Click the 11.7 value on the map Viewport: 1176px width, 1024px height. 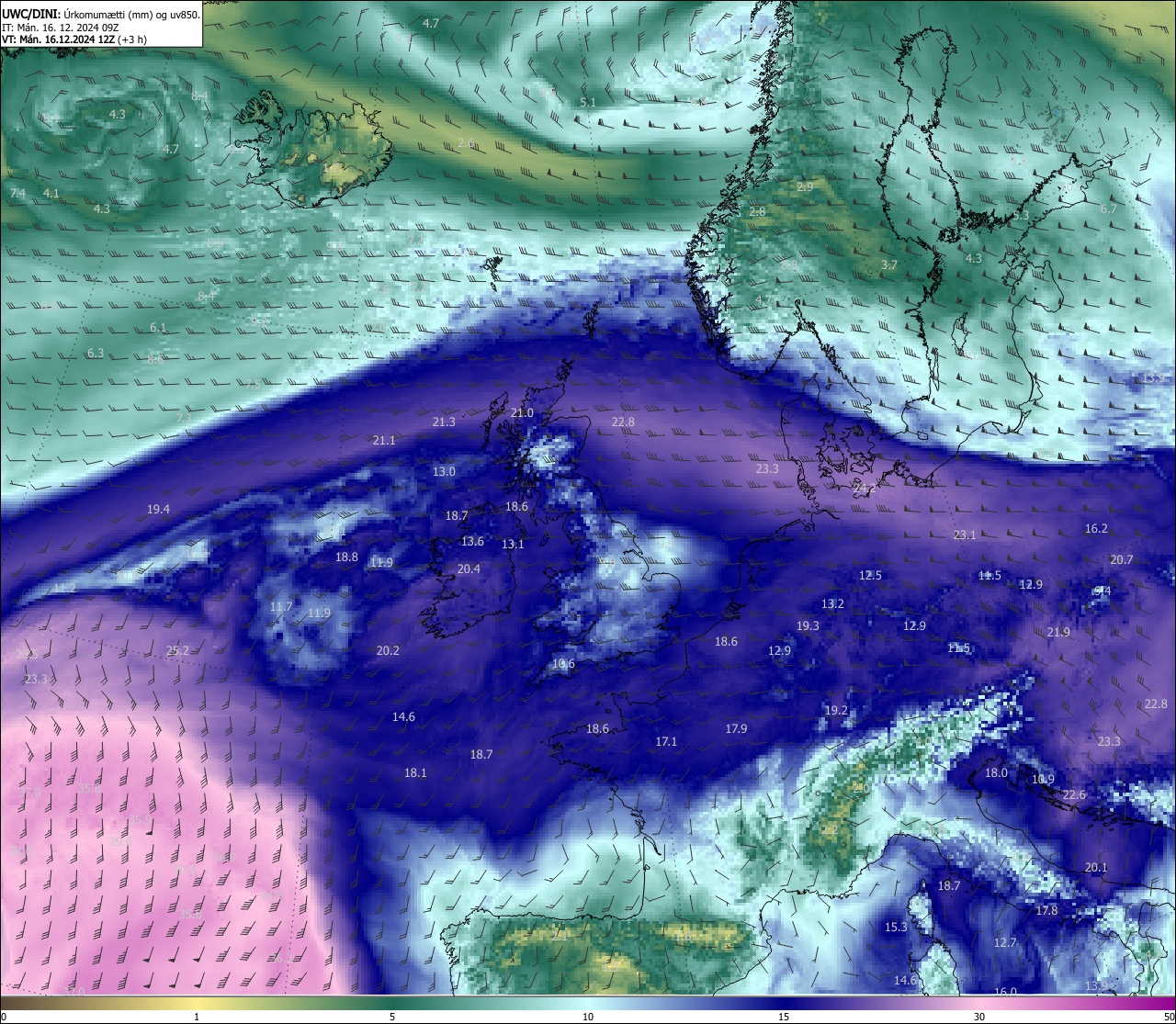pos(281,606)
